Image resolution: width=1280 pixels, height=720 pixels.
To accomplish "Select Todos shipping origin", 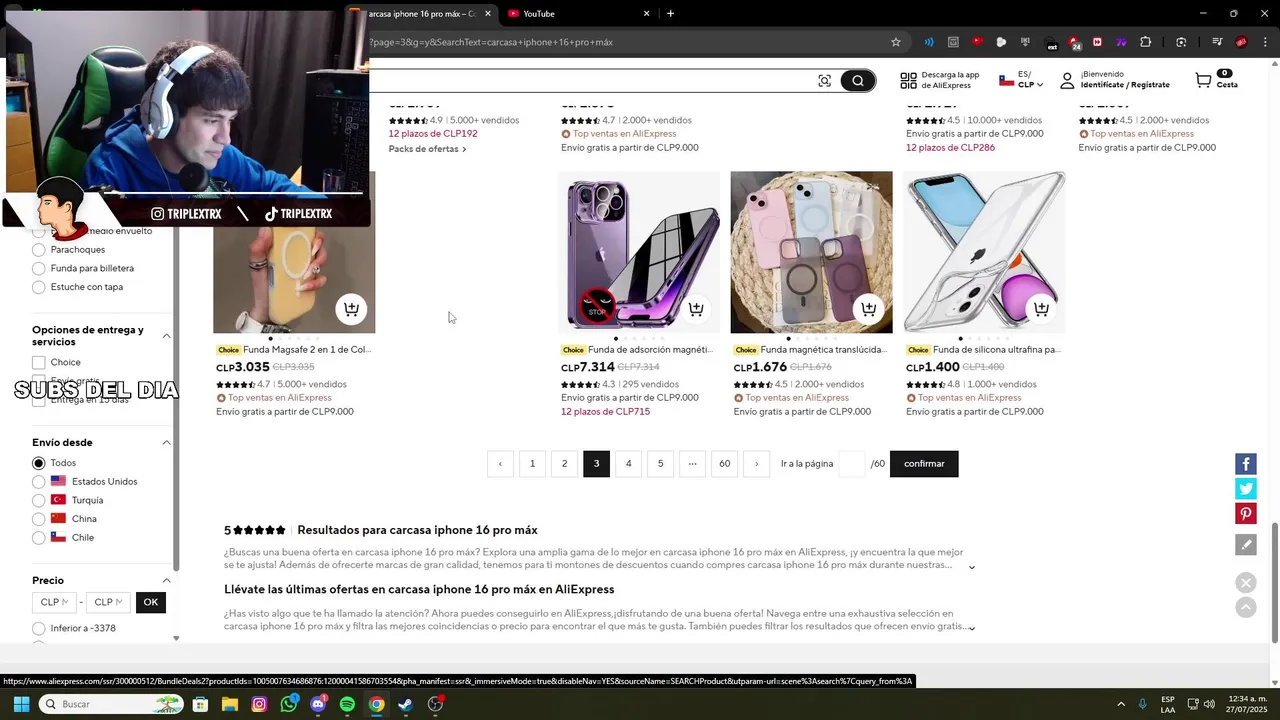I will (39, 463).
